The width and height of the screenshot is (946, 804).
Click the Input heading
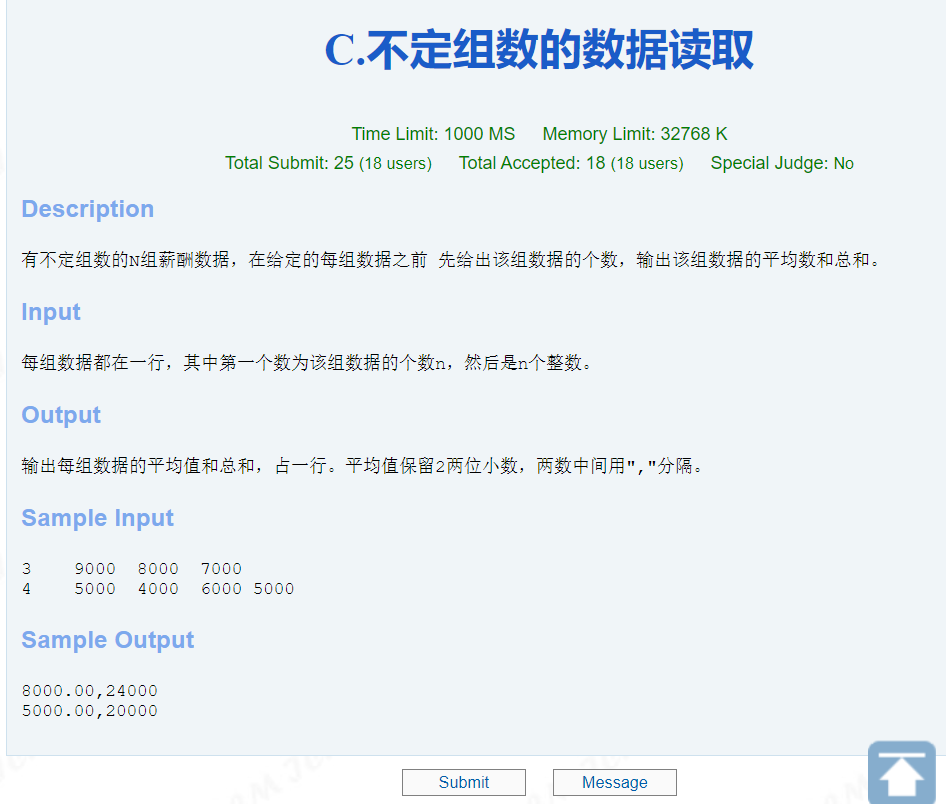[x=51, y=312]
